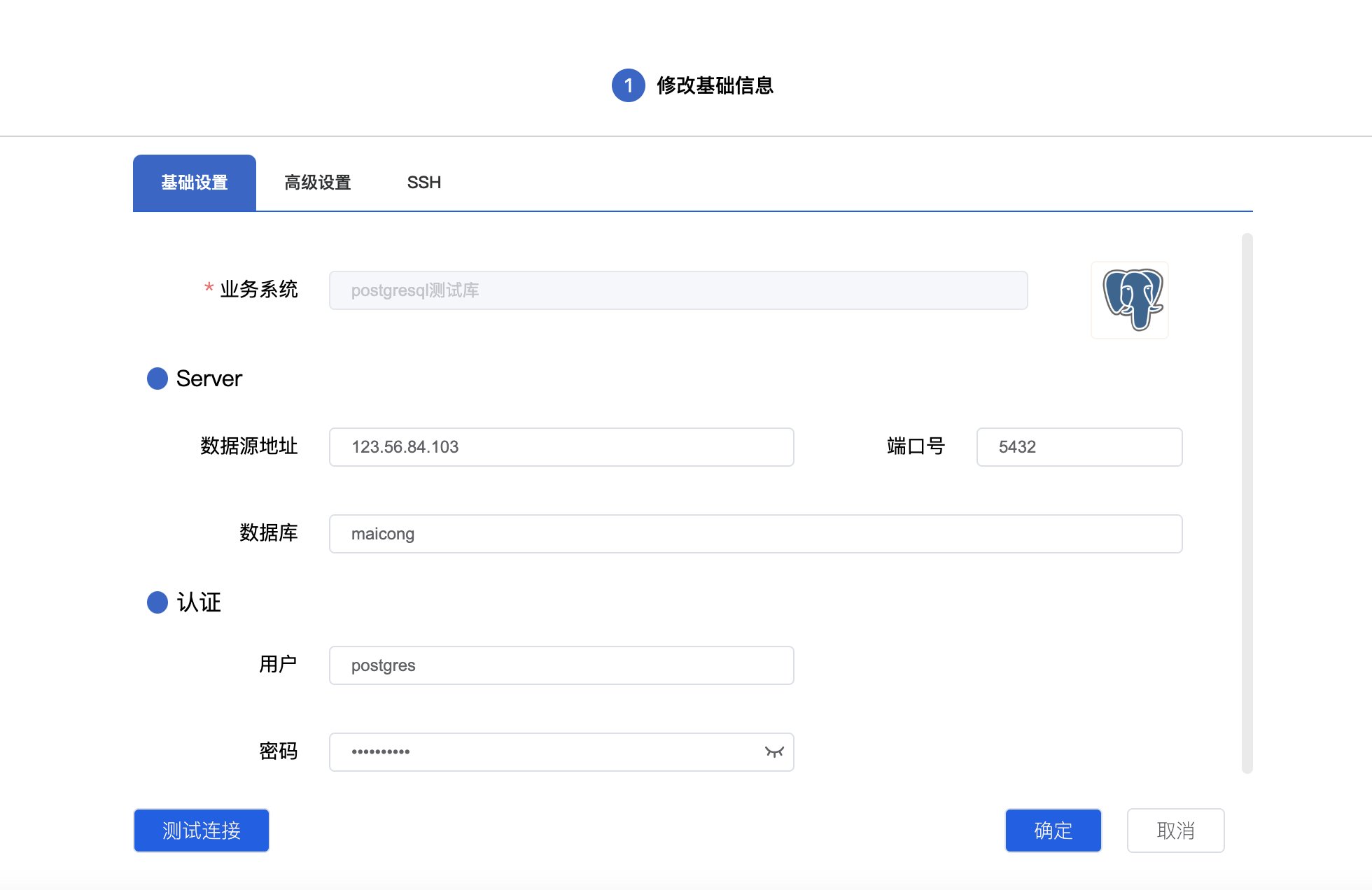This screenshot has height=890, width=1372.
Task: Click the PostgreSQL elephant logo icon
Action: pos(1130,300)
